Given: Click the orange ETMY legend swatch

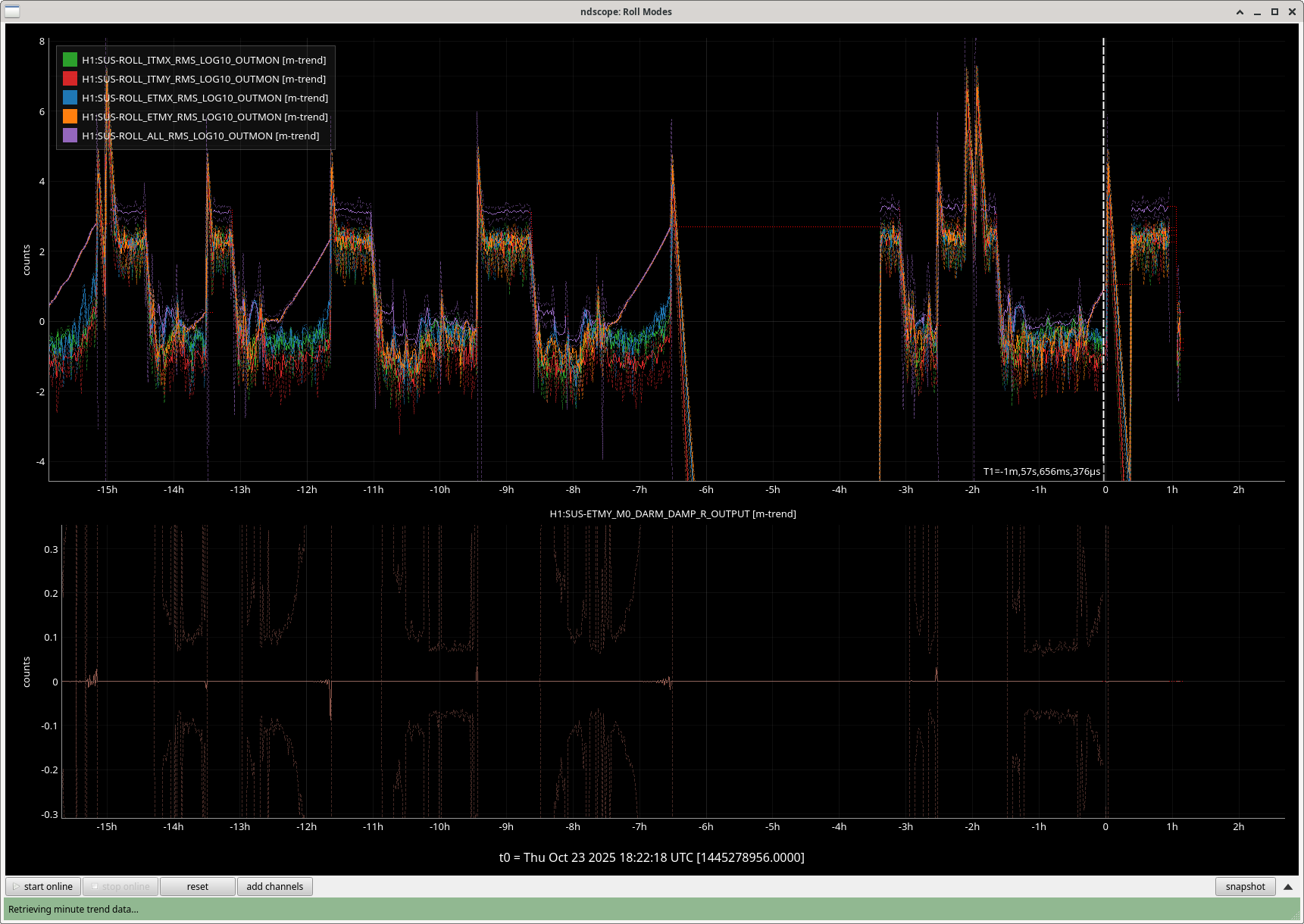Looking at the screenshot, I should click(70, 117).
